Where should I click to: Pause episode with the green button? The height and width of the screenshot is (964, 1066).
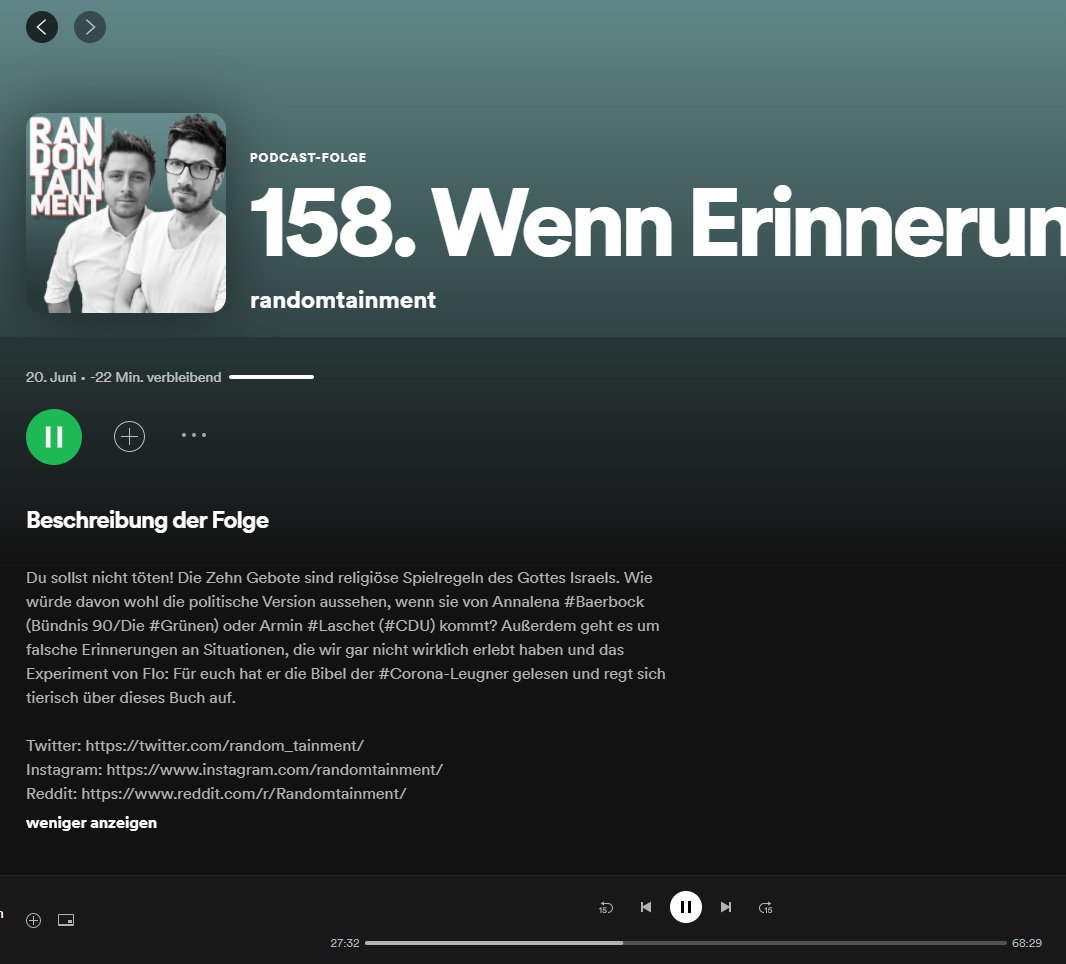pos(54,437)
